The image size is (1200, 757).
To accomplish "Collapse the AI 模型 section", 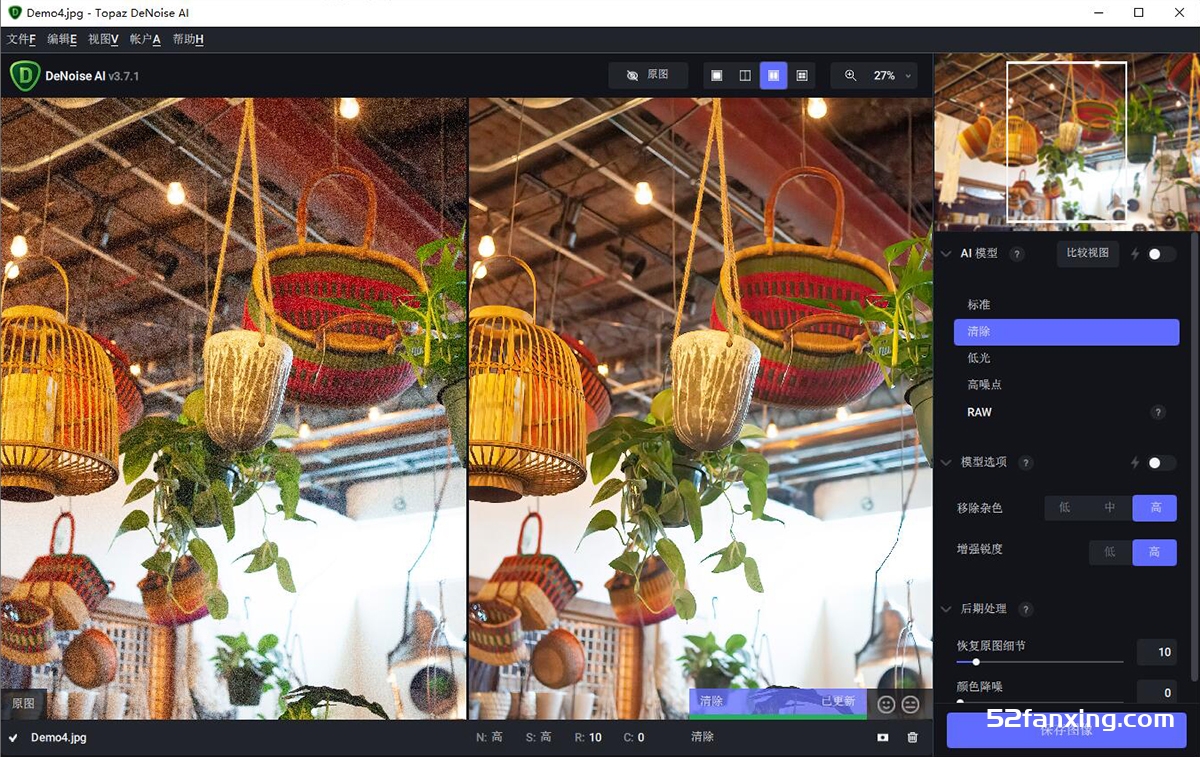I will [946, 254].
